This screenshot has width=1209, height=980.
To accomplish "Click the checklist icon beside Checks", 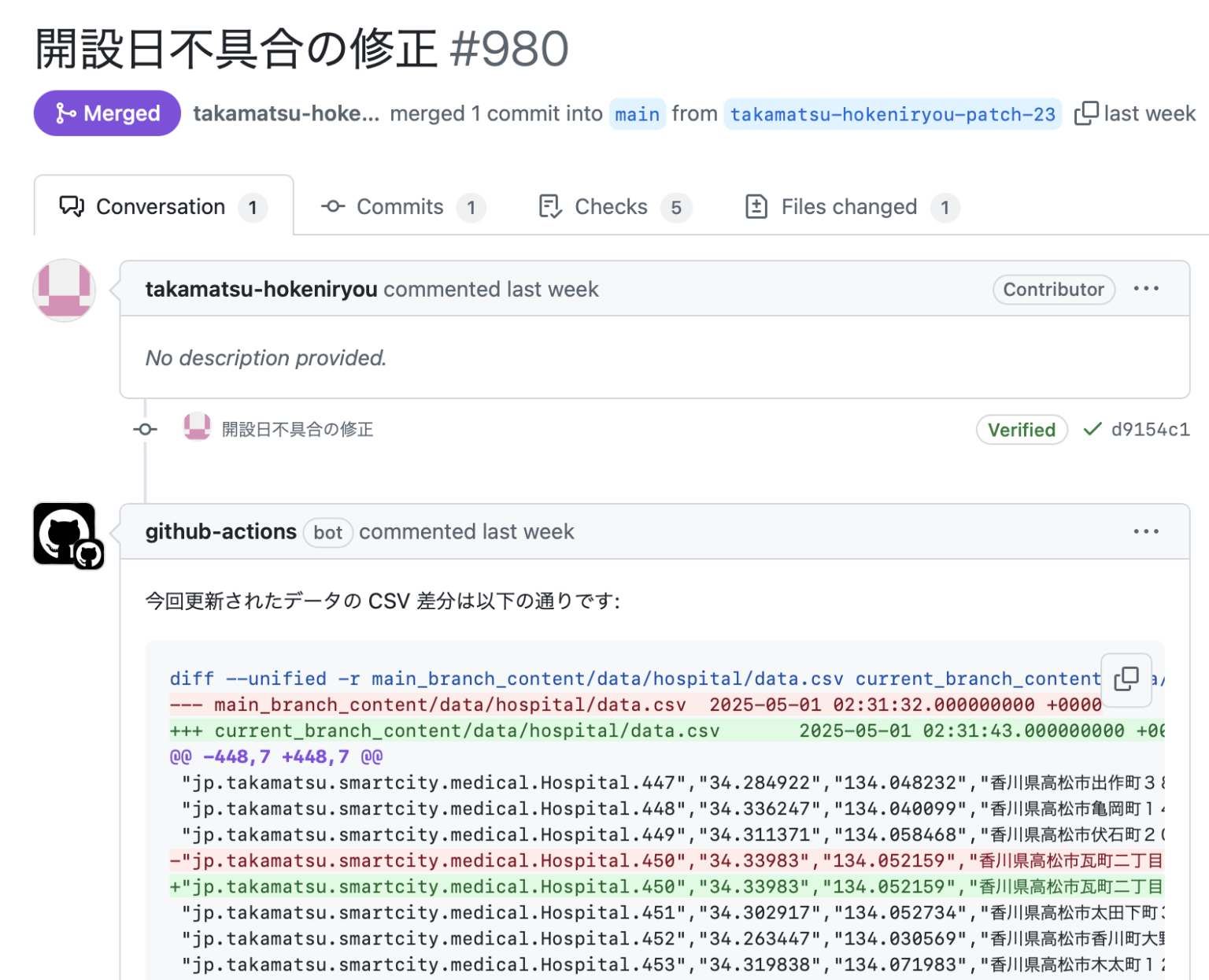I will coord(550,206).
